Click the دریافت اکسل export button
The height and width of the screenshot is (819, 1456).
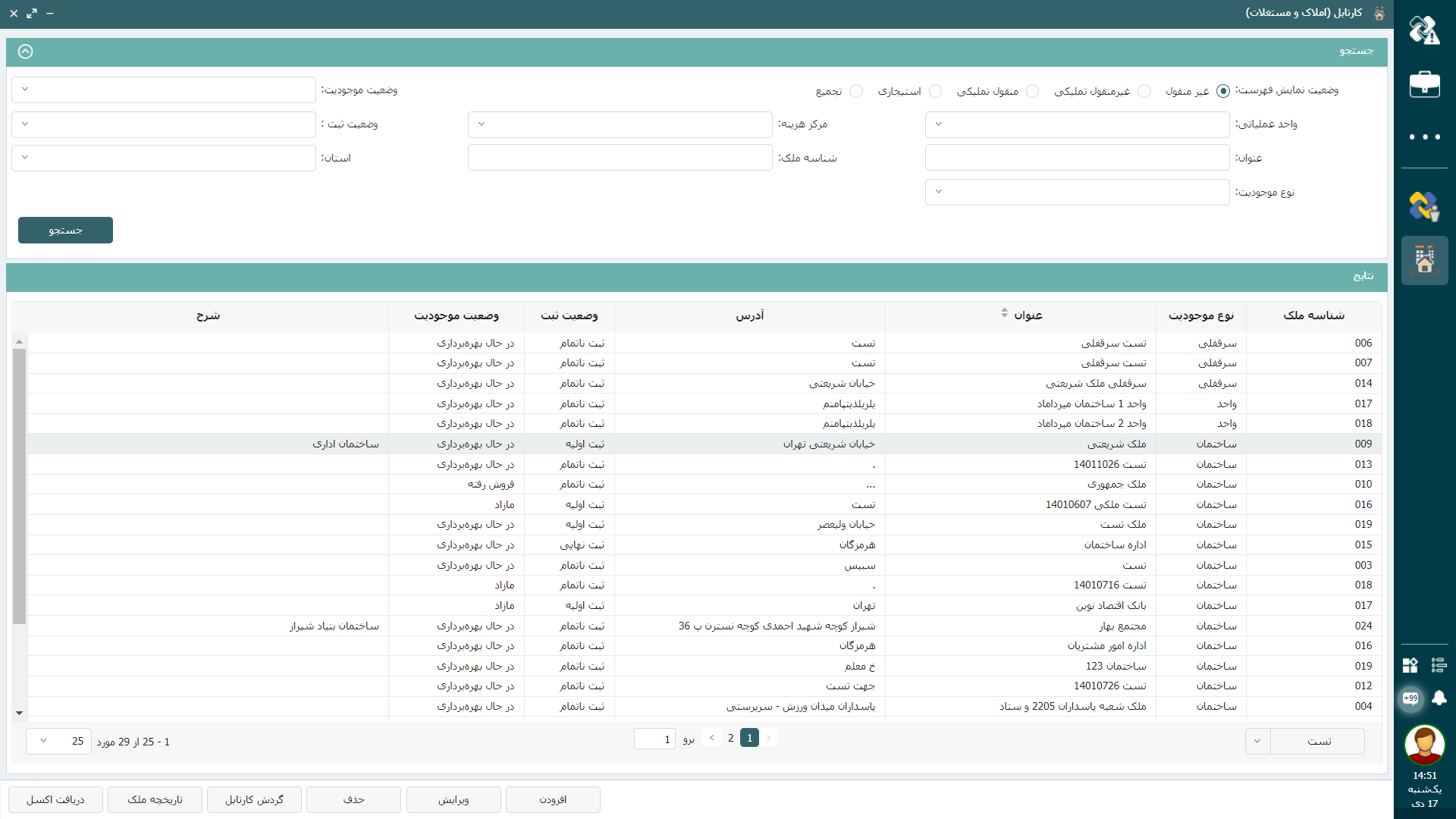point(55,799)
